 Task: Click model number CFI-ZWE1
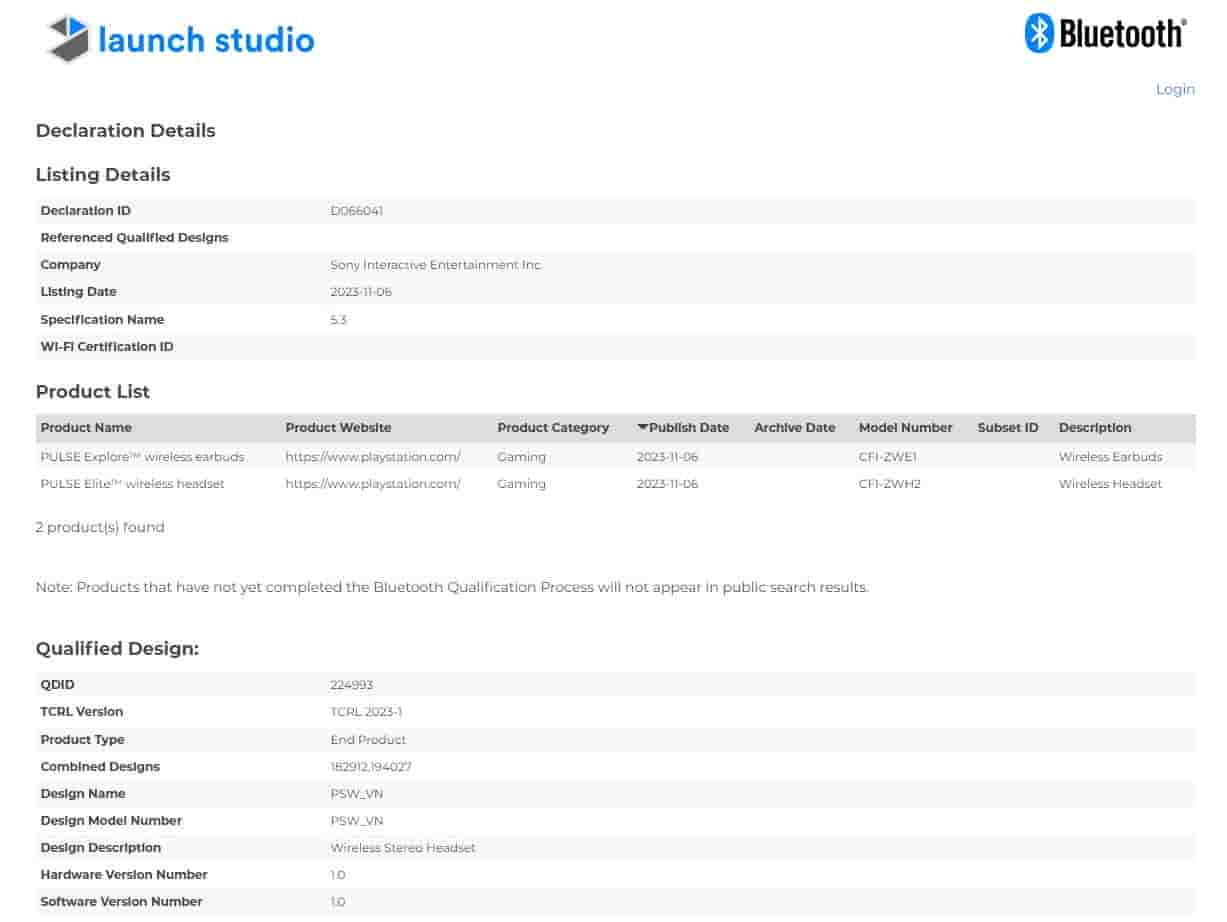pos(887,456)
